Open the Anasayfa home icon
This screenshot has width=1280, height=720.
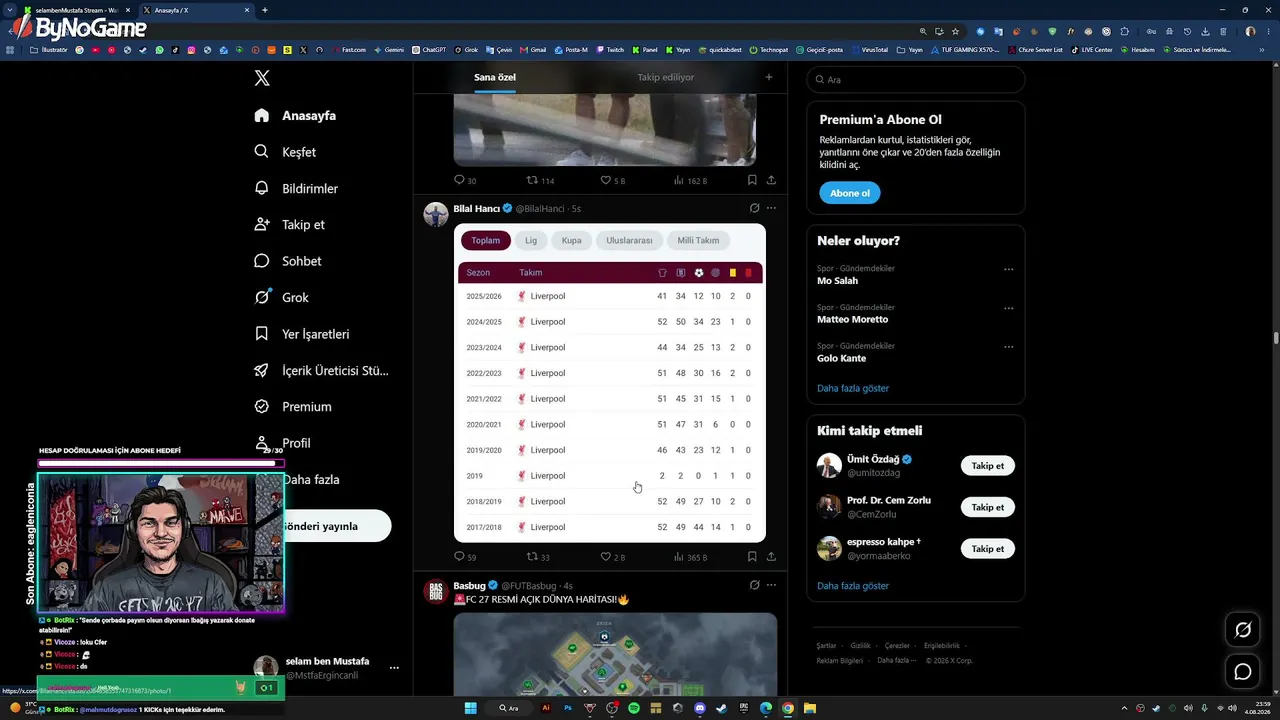(262, 115)
